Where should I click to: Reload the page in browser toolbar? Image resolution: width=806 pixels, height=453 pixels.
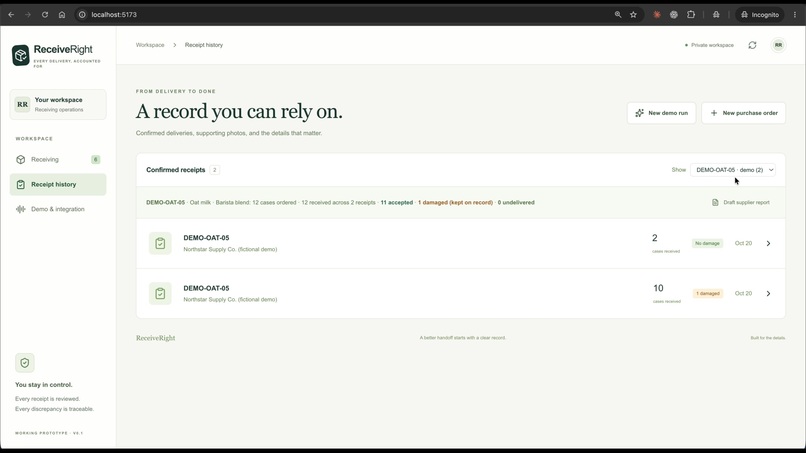coord(45,15)
